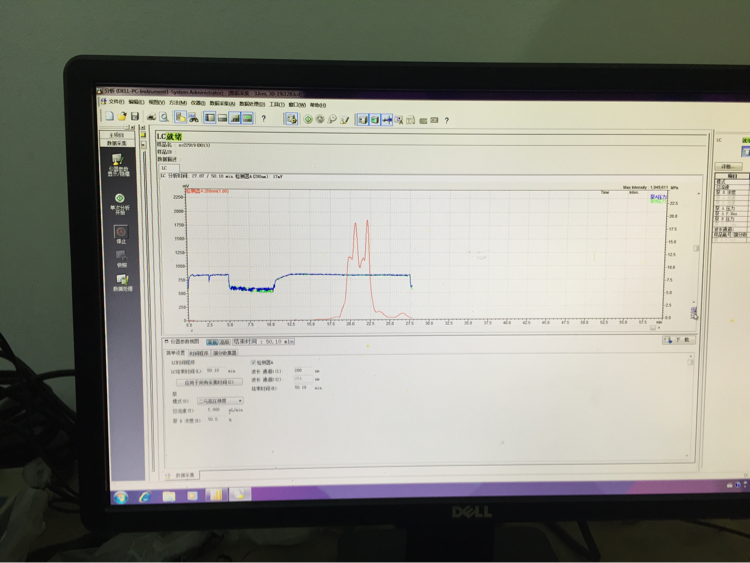Open instrument parameters show/hide in sidebar
This screenshot has height=563, width=750.
118,165
